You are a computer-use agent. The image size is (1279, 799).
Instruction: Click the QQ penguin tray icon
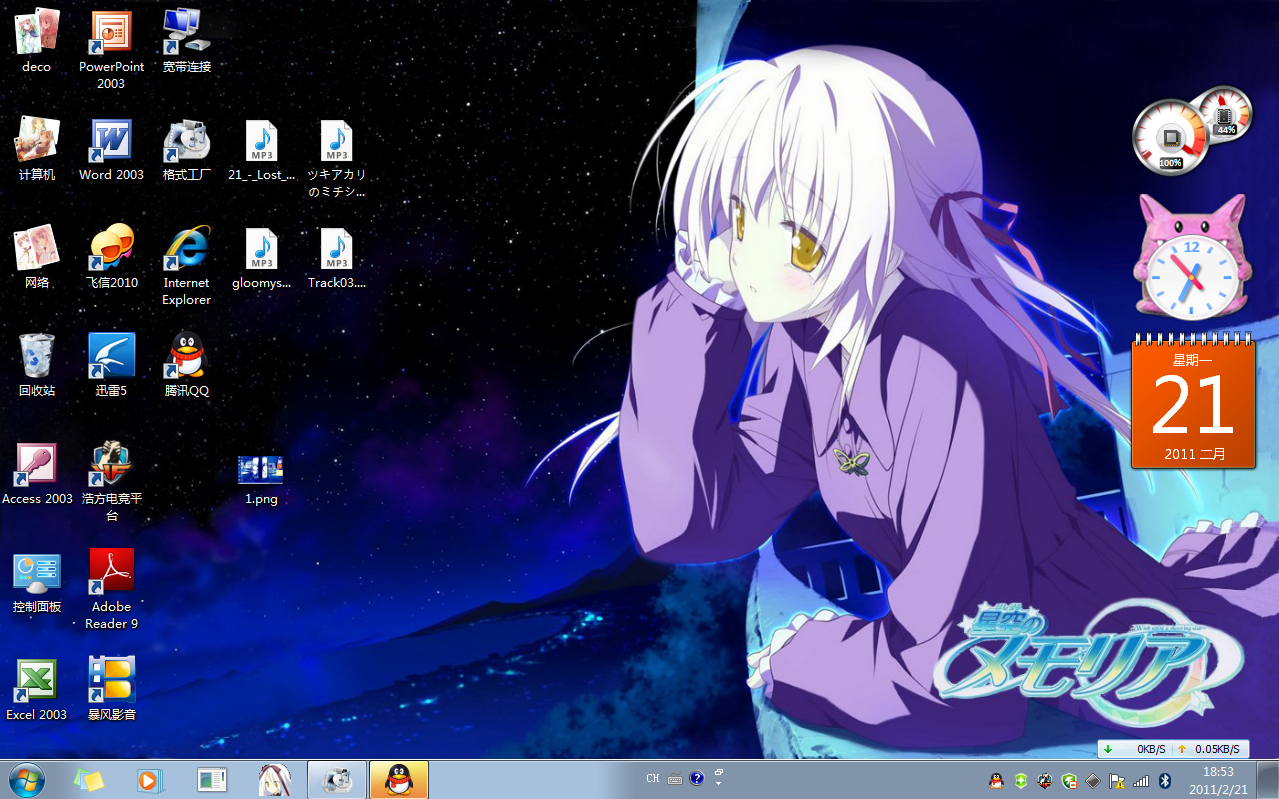[996, 780]
